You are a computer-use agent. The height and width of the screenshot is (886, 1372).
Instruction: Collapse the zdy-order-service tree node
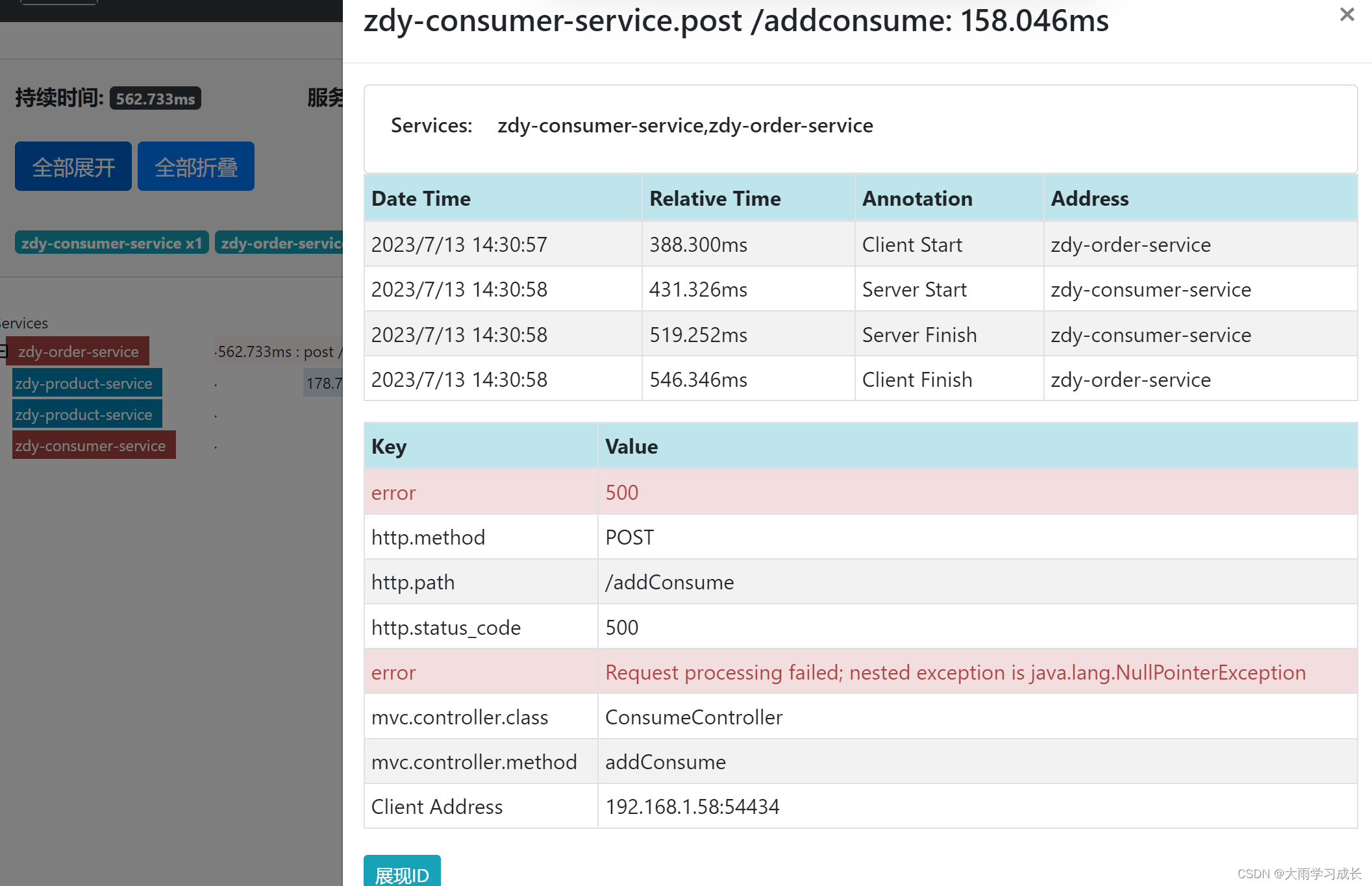[x=3, y=351]
